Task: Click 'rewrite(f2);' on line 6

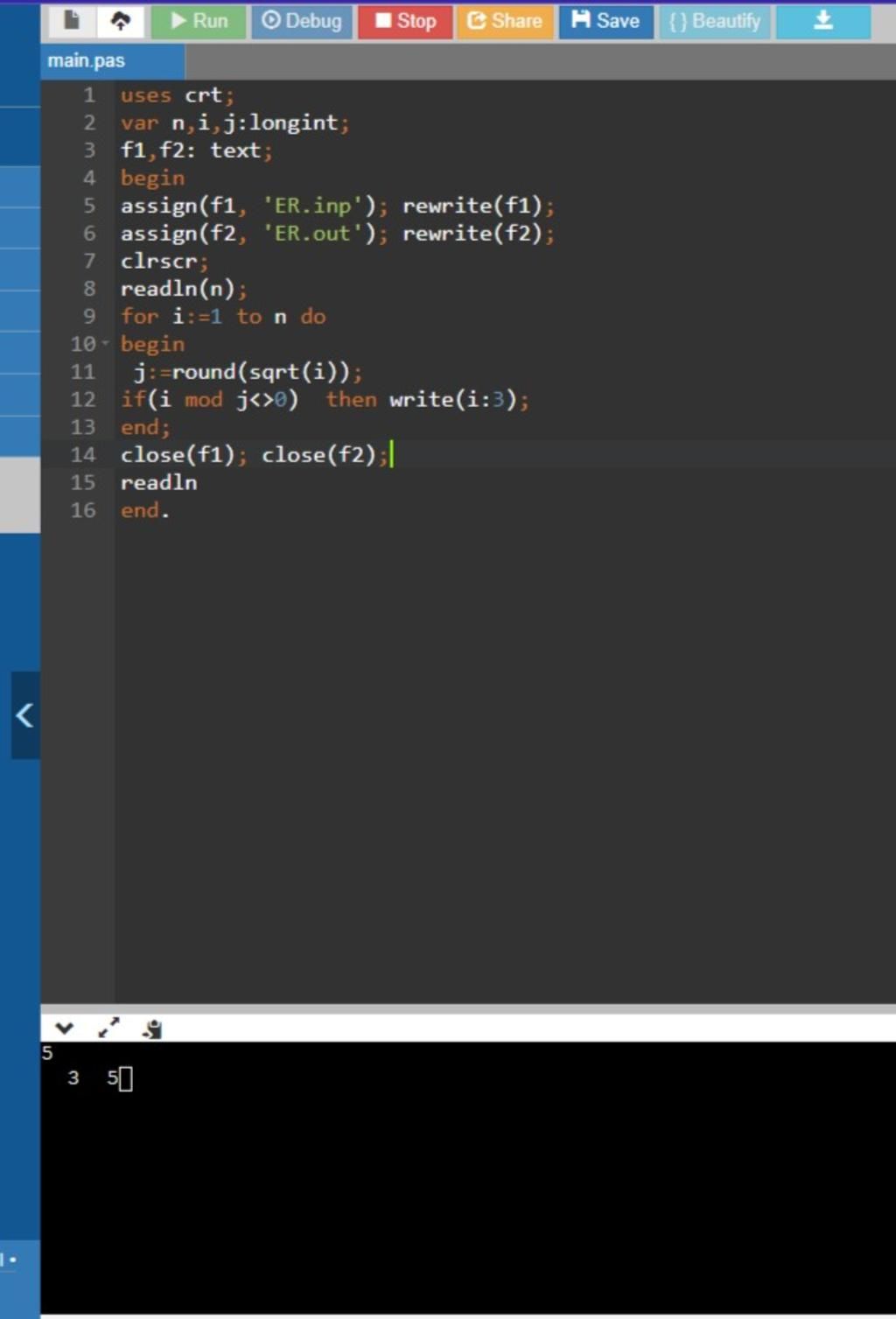Action: 478,234
